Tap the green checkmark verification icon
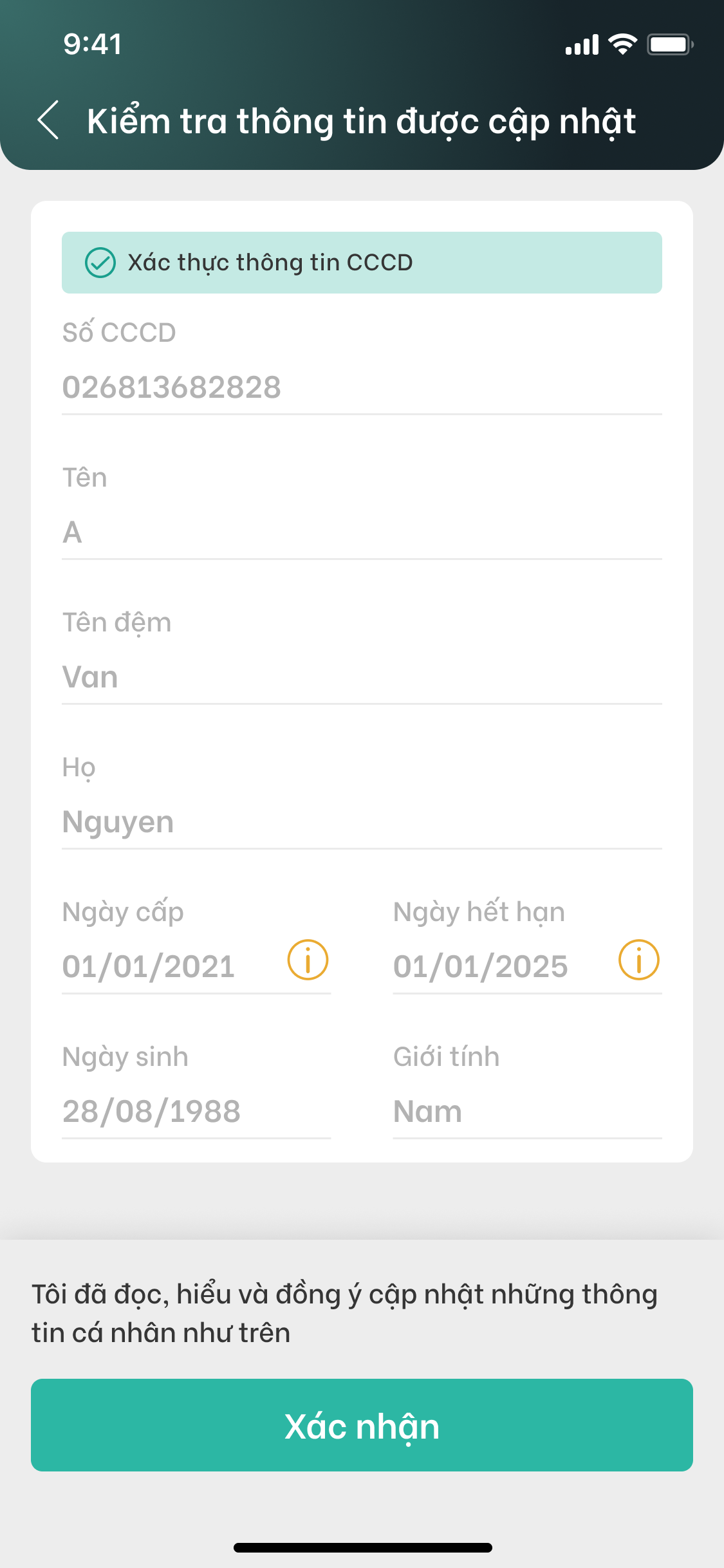724x1568 pixels. [100, 263]
